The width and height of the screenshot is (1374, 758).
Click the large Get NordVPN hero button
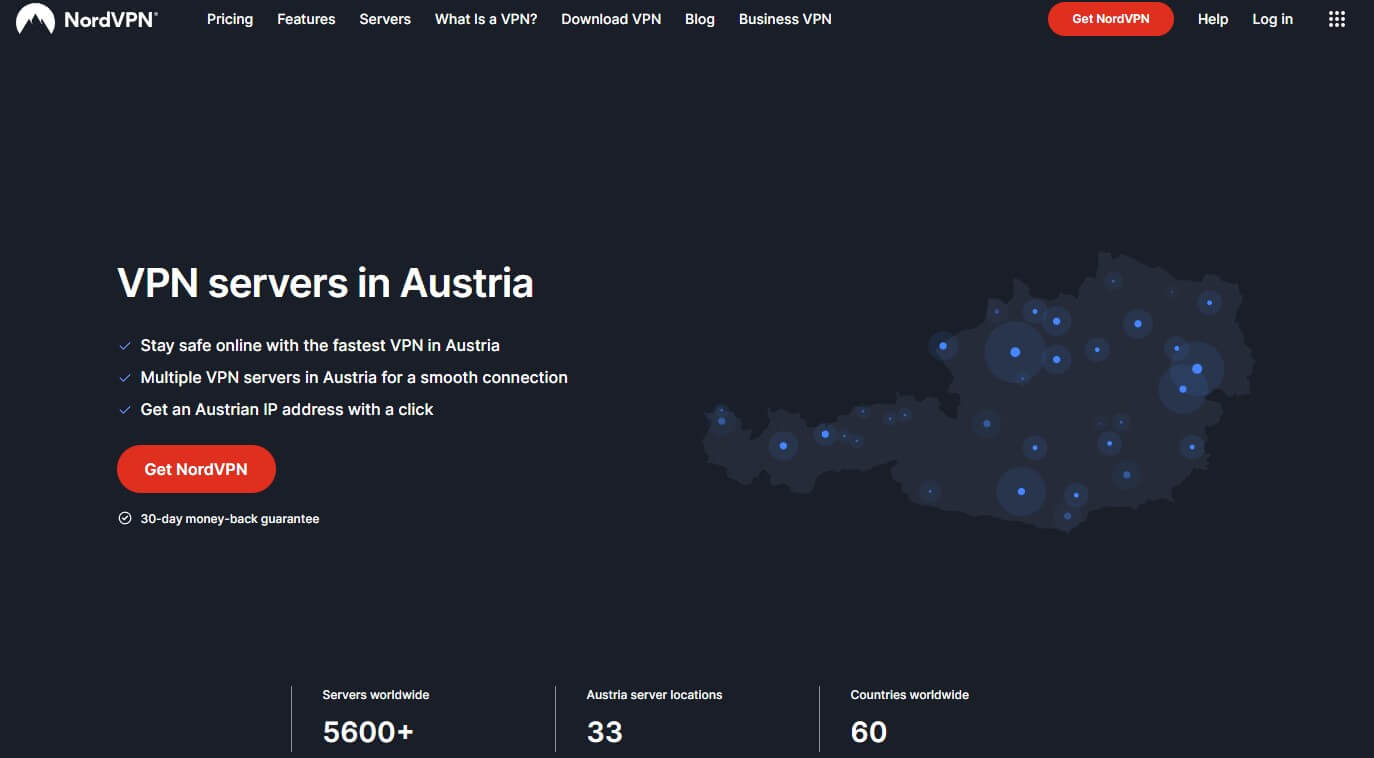(x=196, y=469)
